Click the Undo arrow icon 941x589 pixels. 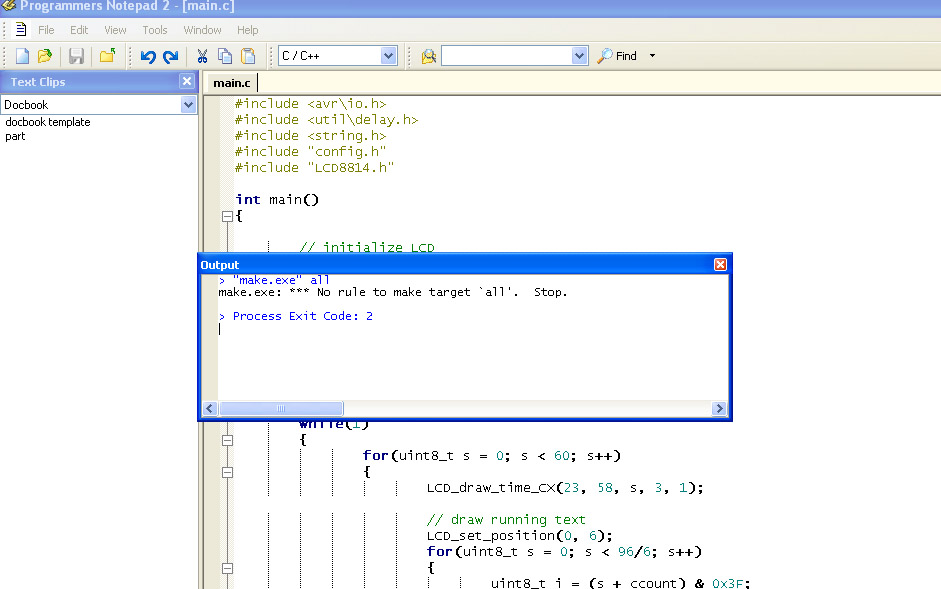(x=148, y=56)
